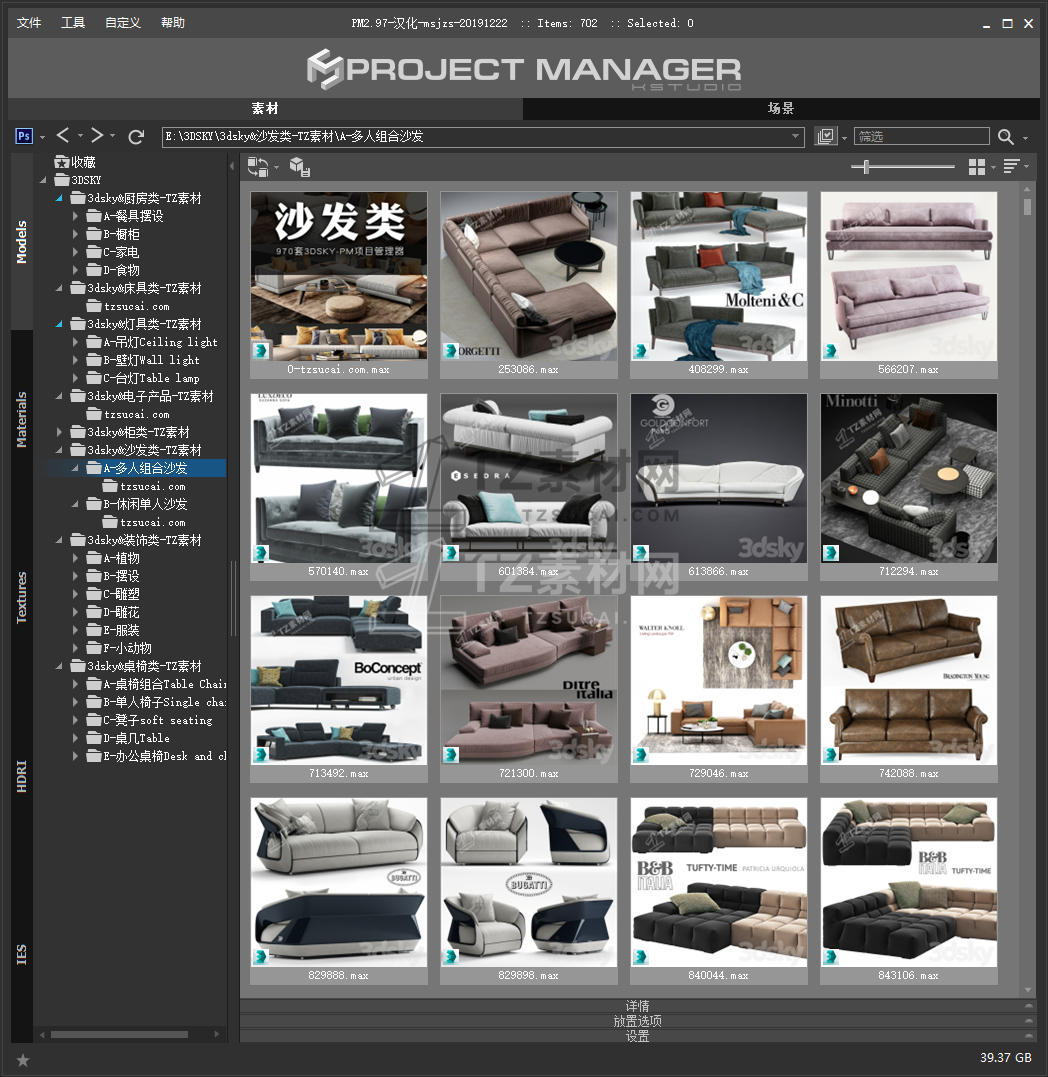Select the Textures side tab
1048x1077 pixels.
22,598
